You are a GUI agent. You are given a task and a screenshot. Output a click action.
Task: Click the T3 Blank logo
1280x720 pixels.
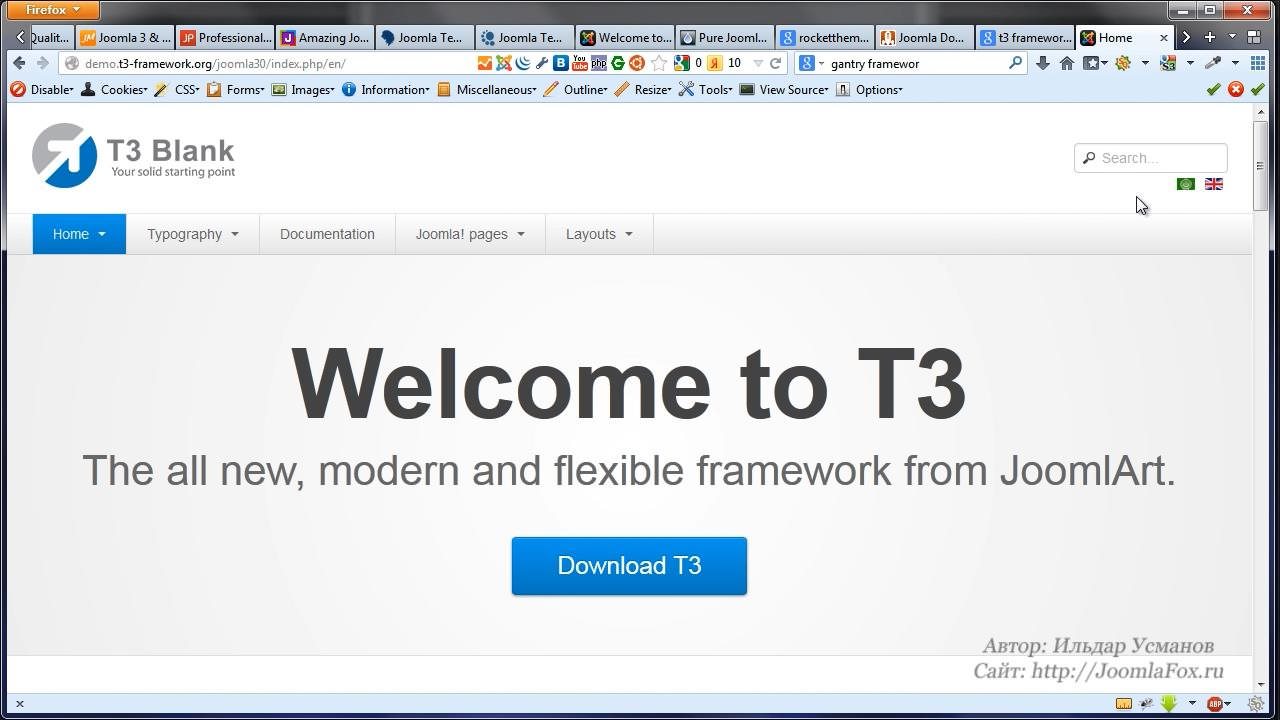(x=133, y=155)
